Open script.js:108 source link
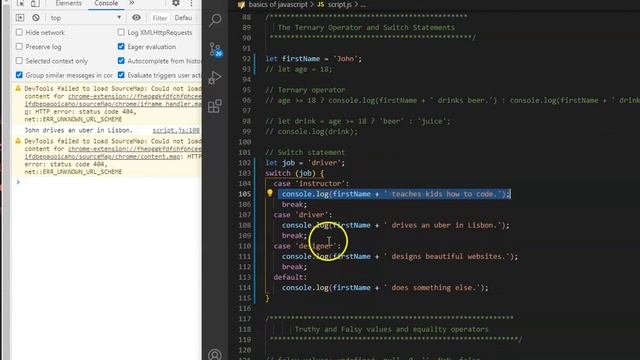The width and height of the screenshot is (640, 360). 176,130
